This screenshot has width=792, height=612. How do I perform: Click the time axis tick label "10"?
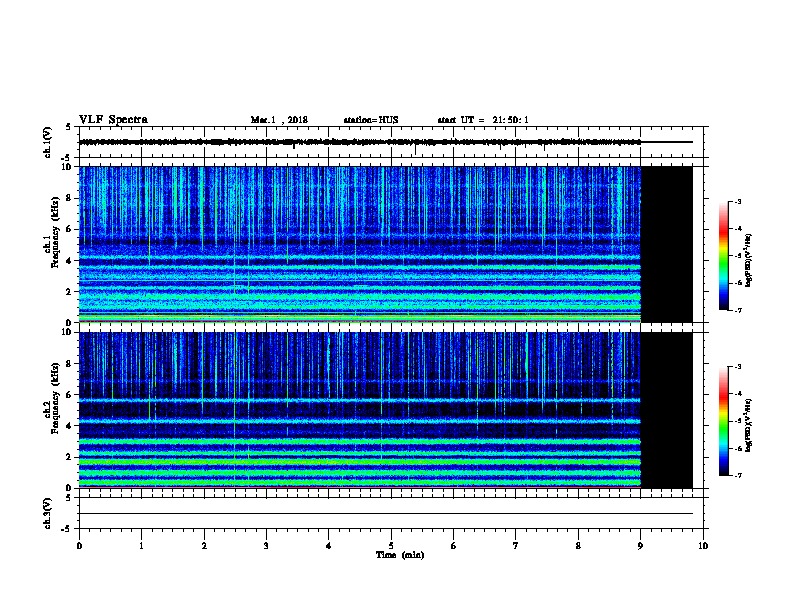703,545
